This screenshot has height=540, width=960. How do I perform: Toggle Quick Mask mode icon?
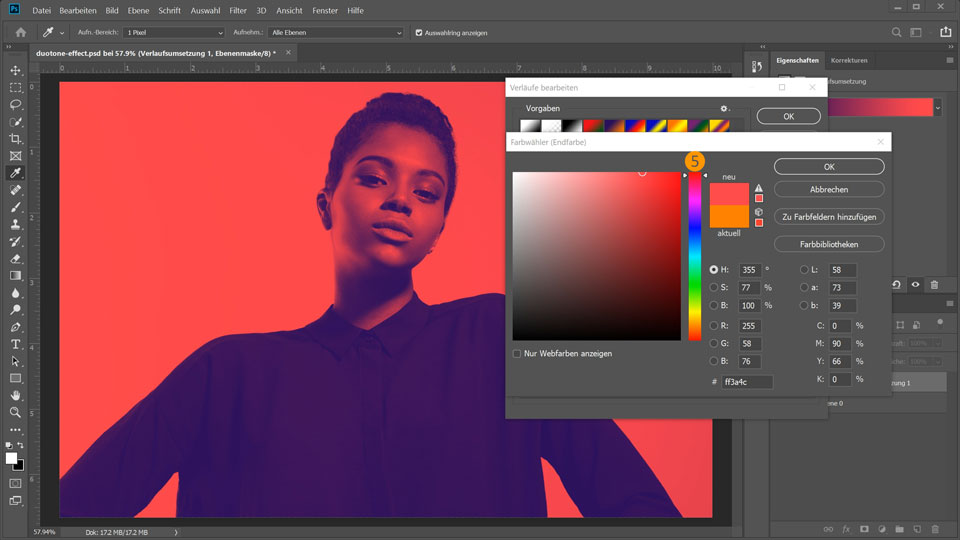(x=15, y=484)
